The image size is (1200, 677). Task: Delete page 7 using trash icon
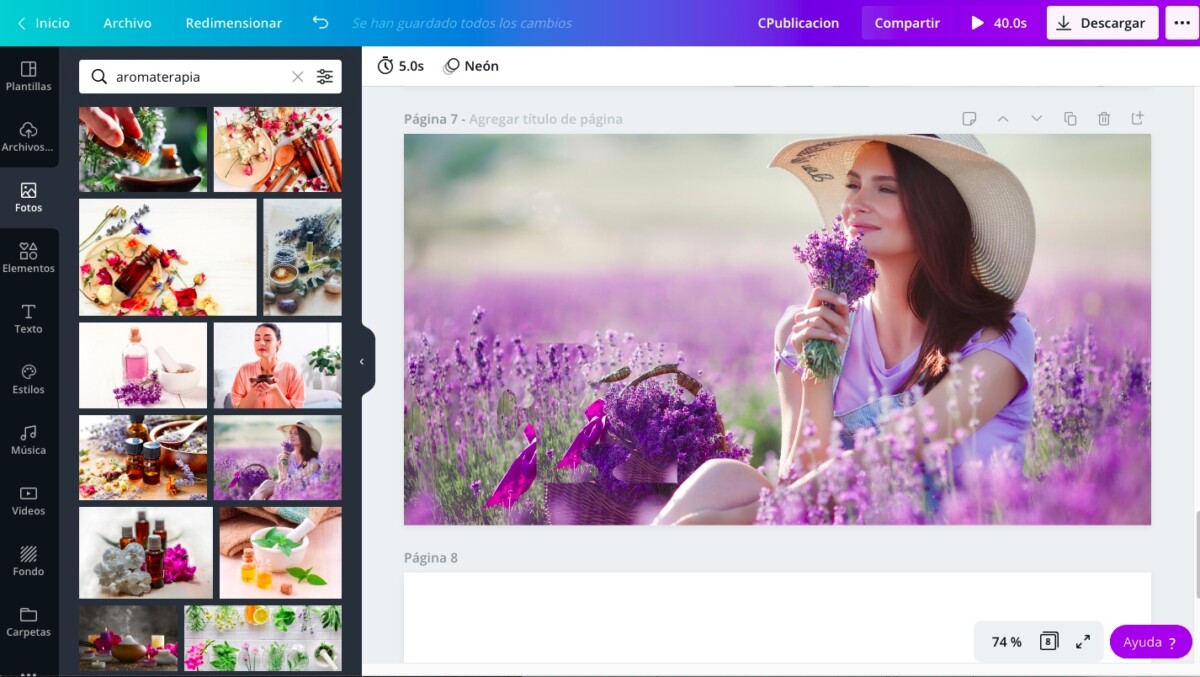[1104, 119]
